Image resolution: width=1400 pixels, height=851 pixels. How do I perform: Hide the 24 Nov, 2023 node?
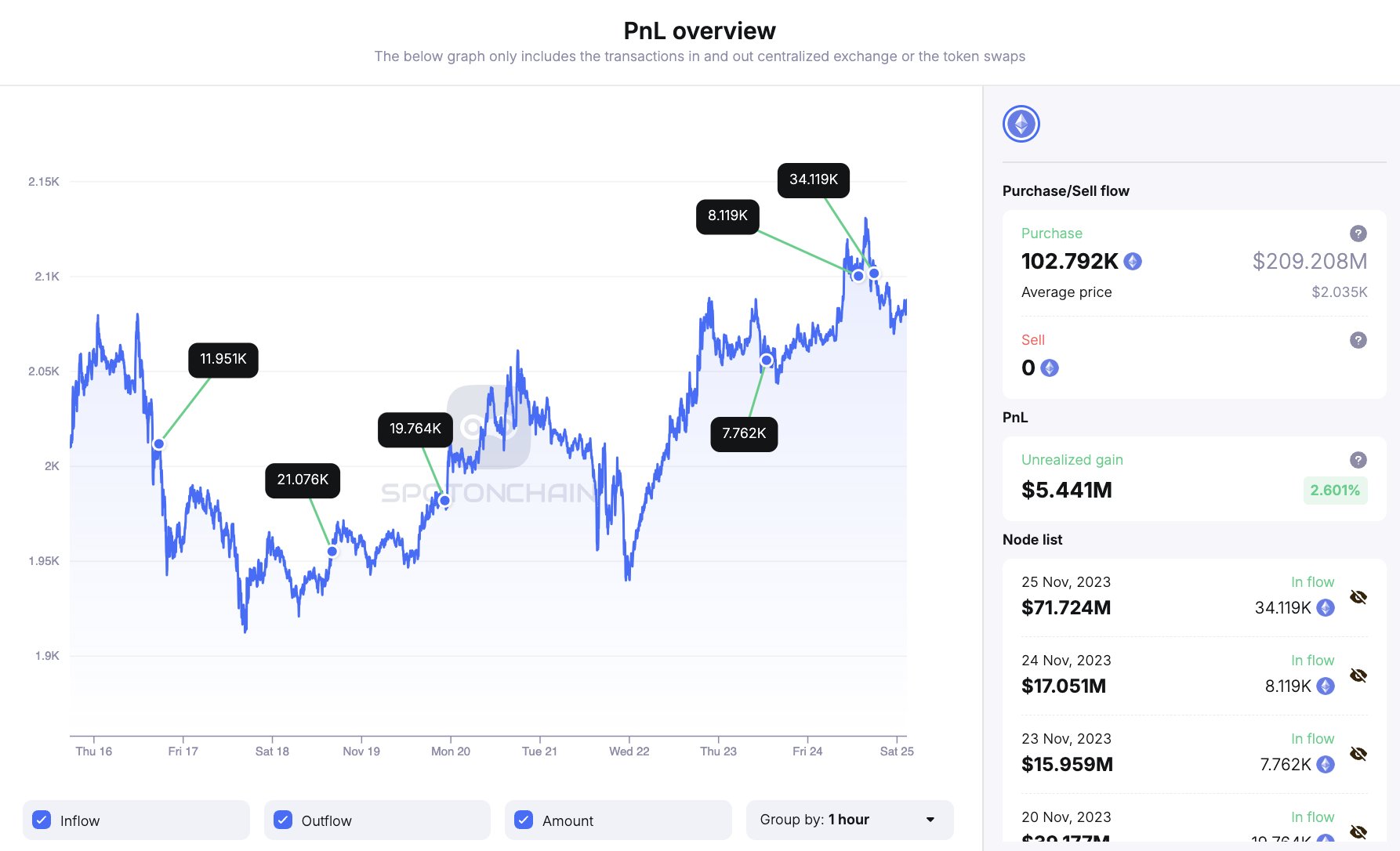point(1358,675)
